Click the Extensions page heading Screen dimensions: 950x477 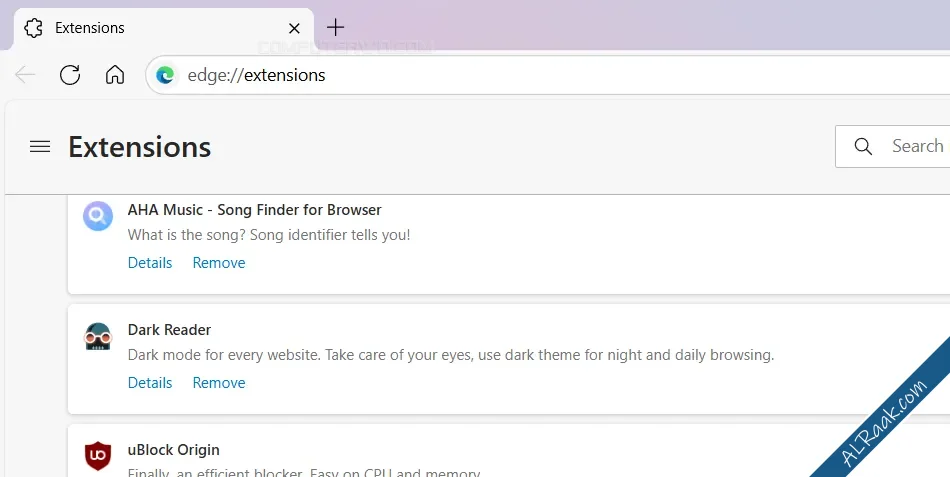139,147
